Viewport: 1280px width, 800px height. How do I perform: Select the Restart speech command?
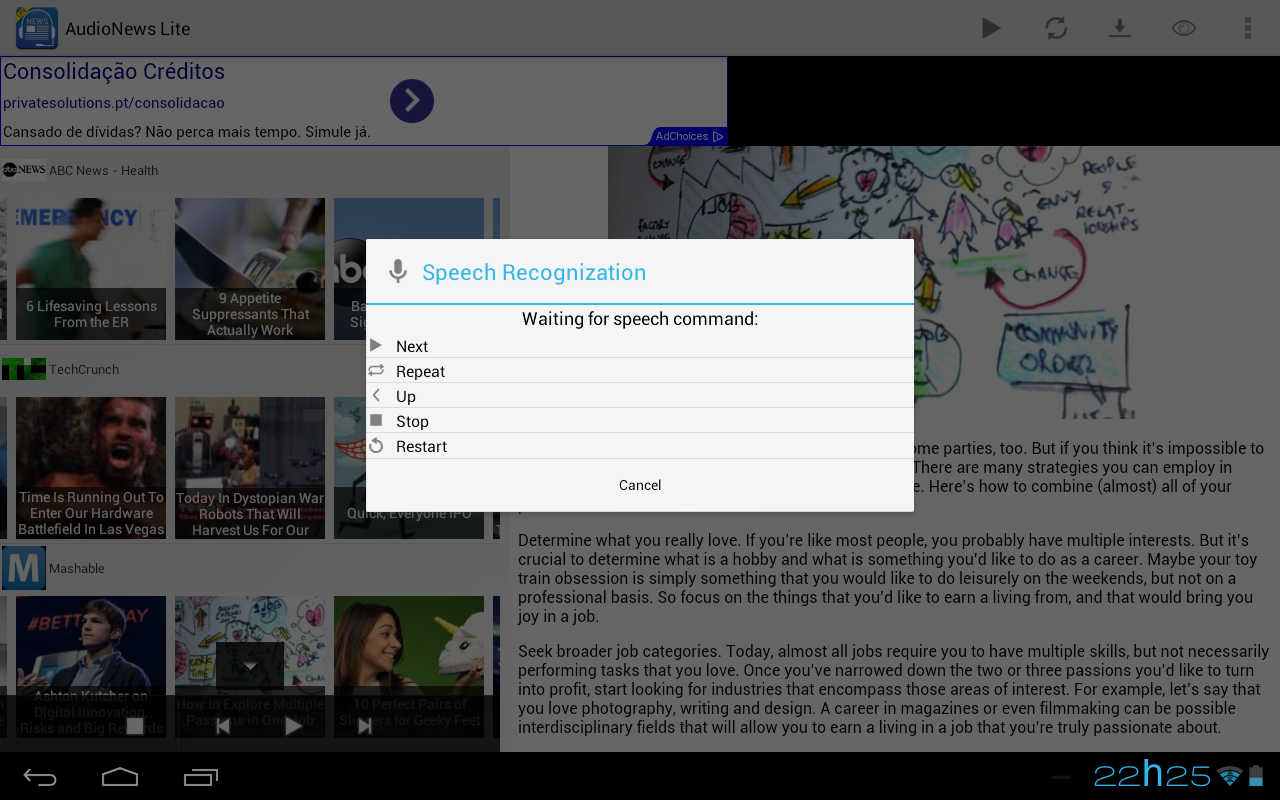coord(640,446)
